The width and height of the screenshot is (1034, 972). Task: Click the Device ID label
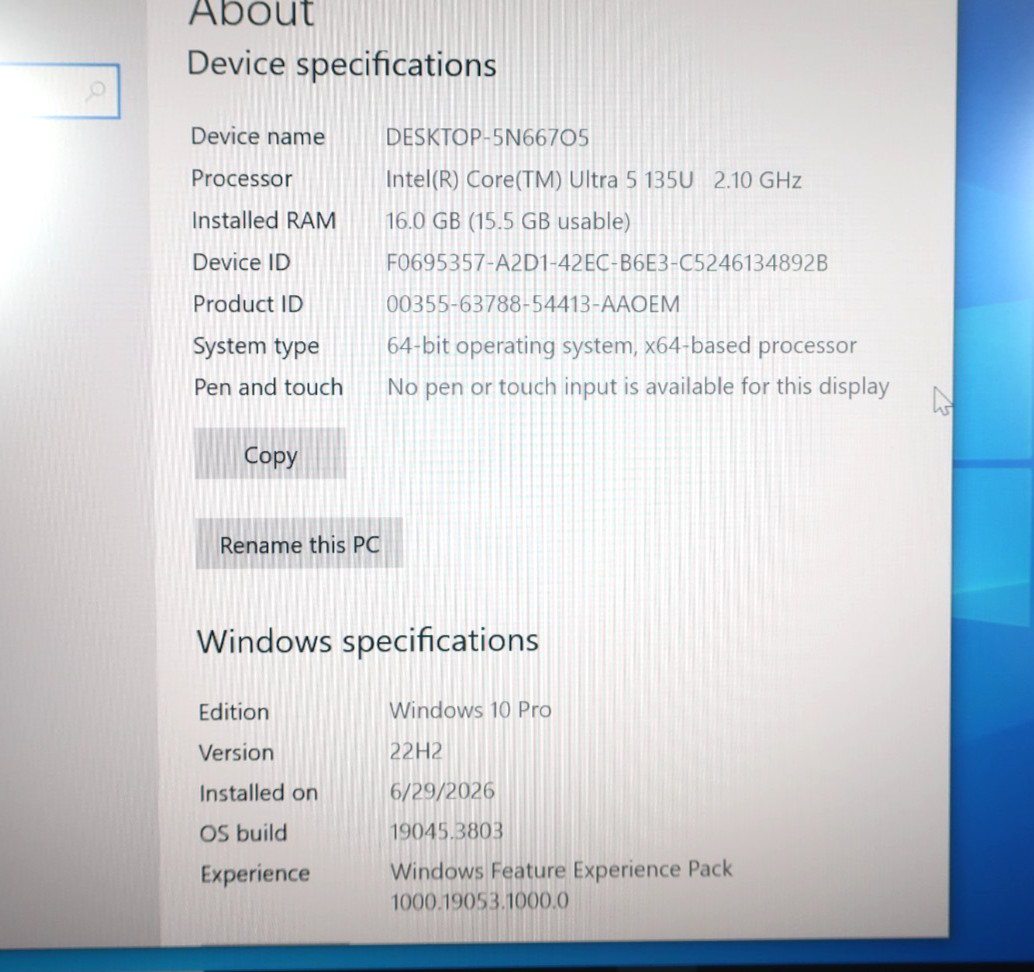[x=241, y=262]
